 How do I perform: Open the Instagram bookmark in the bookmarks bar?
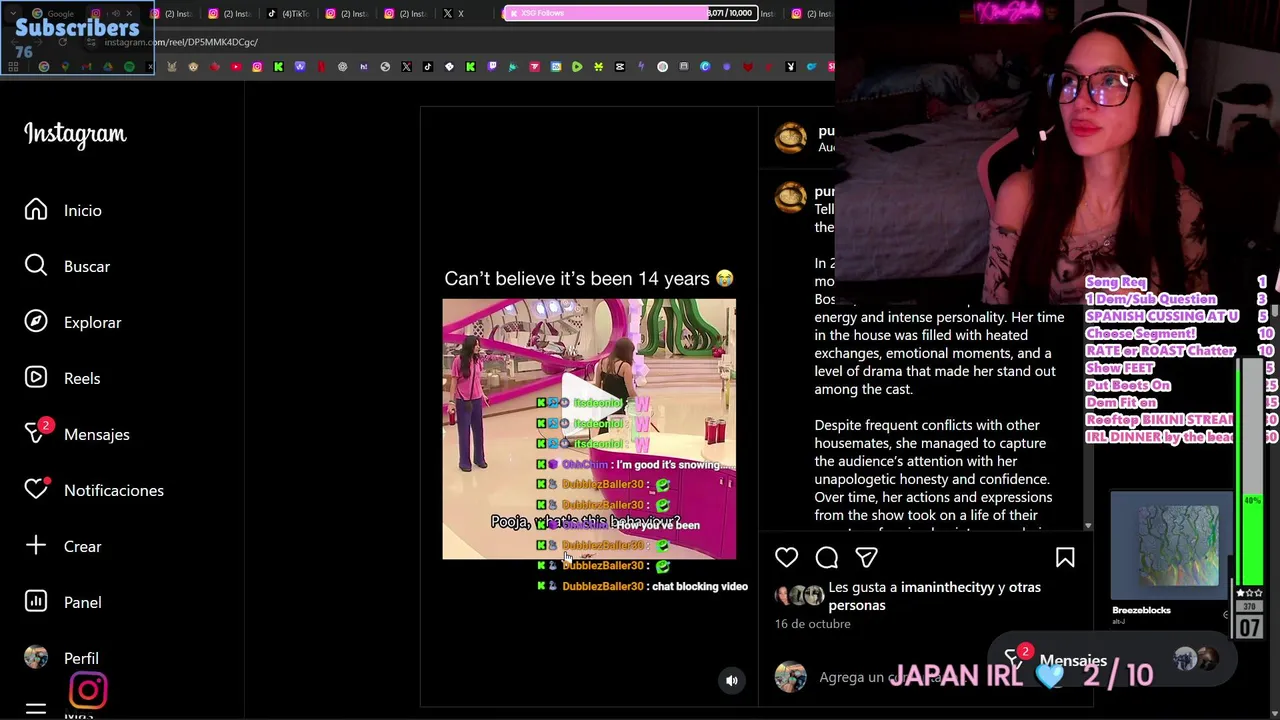(257, 67)
